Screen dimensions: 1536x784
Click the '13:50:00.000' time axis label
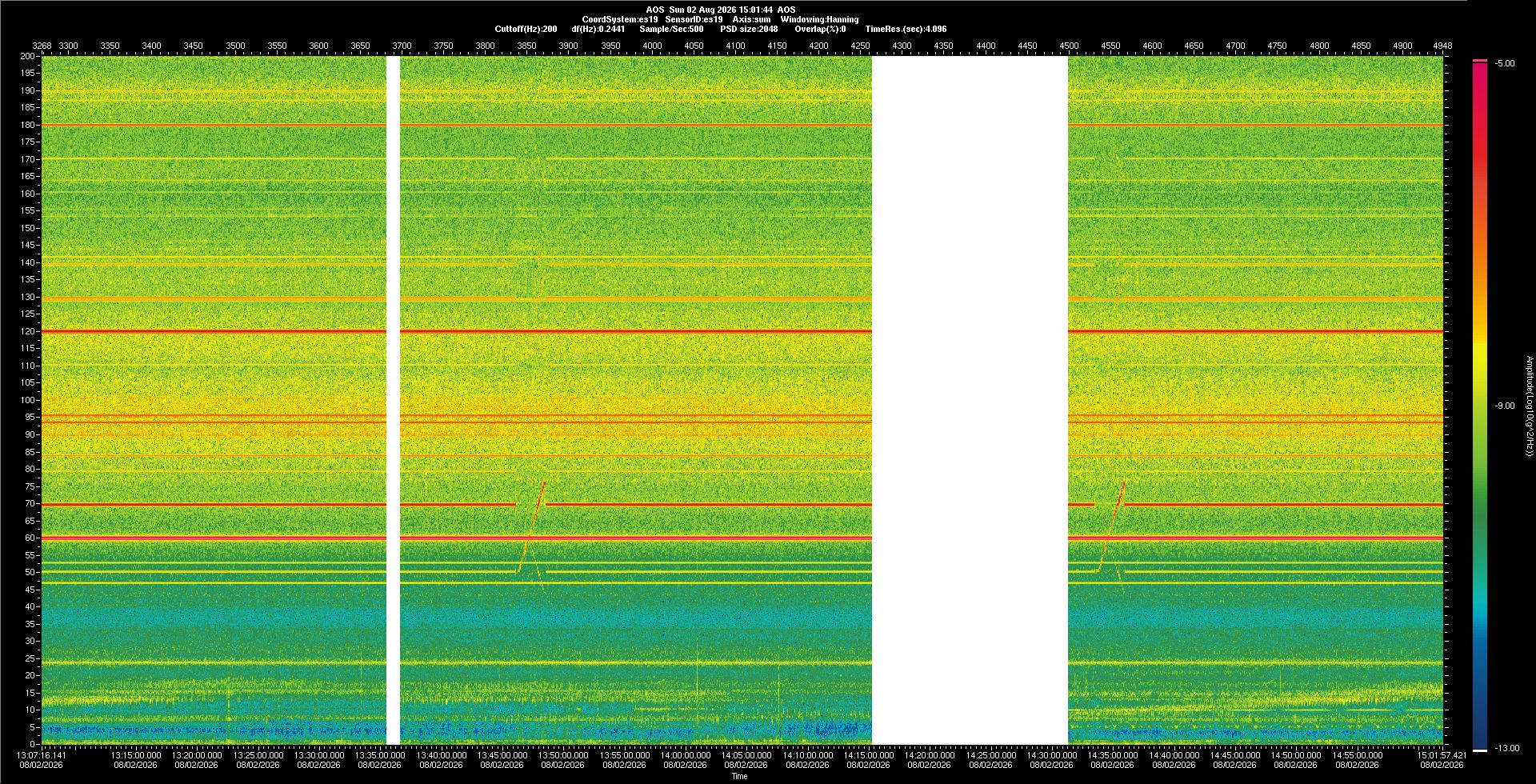pos(563,754)
